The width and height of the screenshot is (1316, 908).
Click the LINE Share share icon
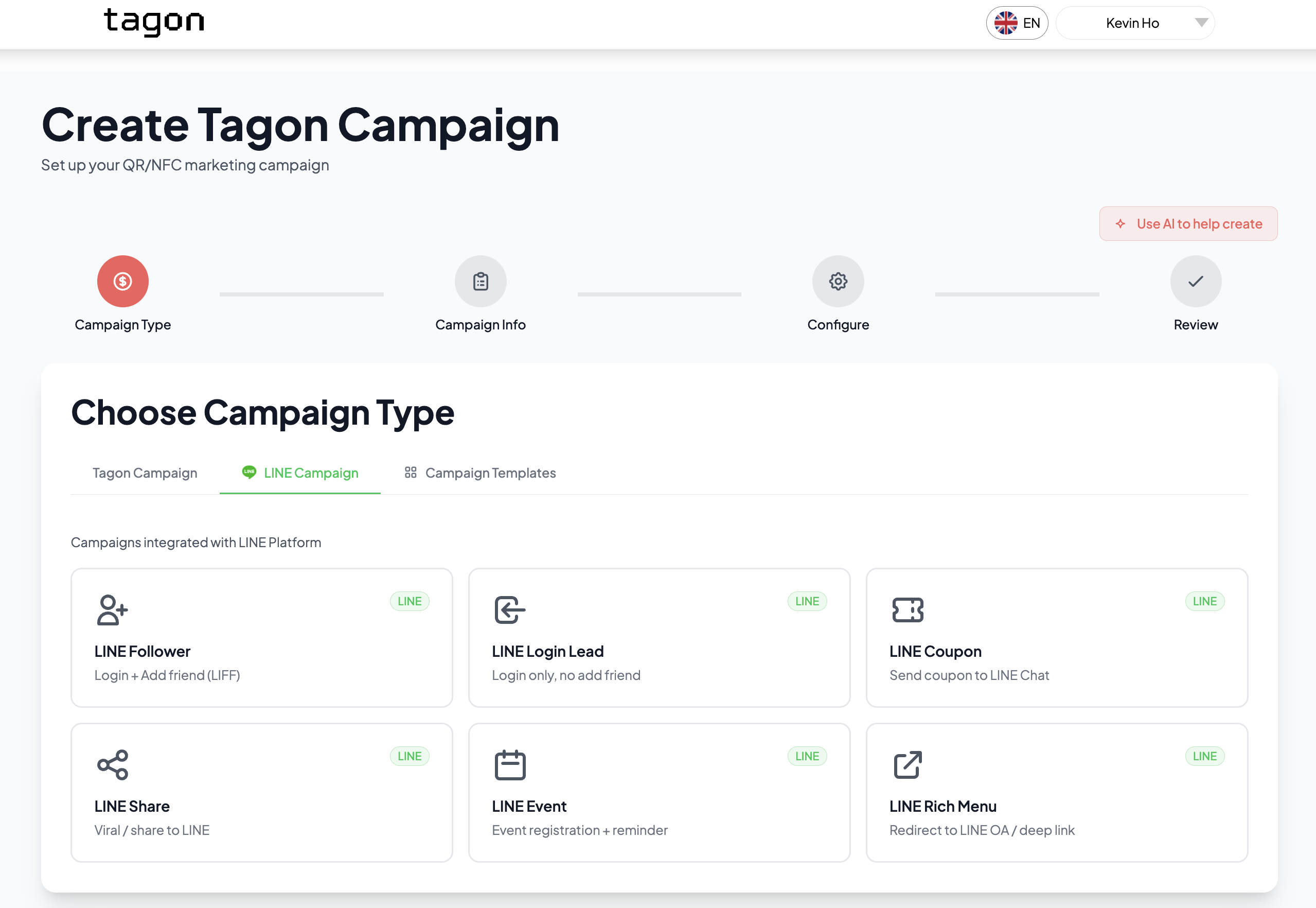click(x=112, y=764)
